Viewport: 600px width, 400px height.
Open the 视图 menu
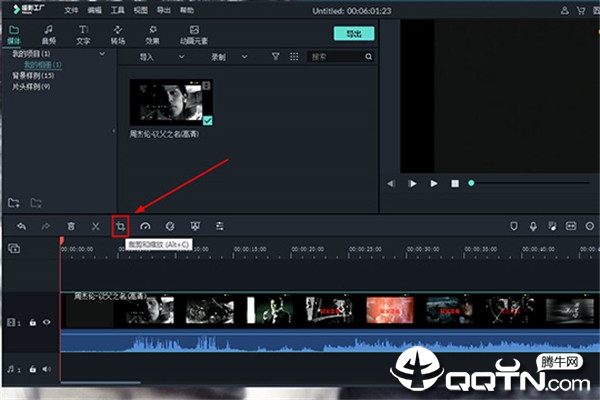140,10
